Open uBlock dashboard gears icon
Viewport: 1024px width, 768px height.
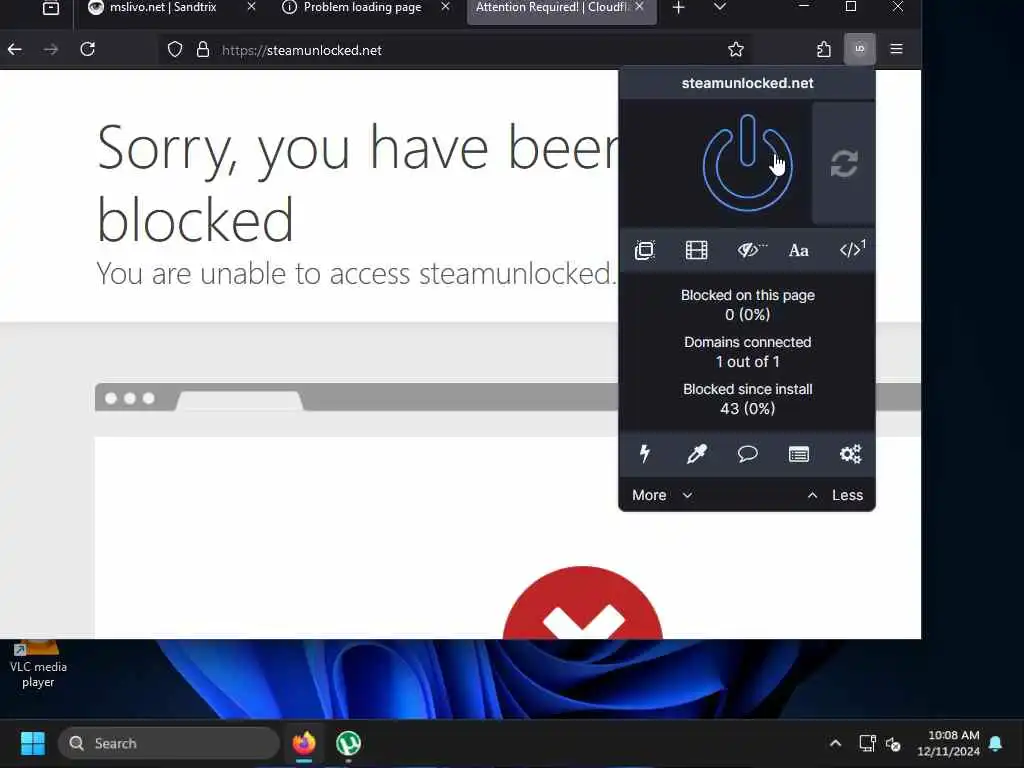pyautogui.click(x=850, y=453)
